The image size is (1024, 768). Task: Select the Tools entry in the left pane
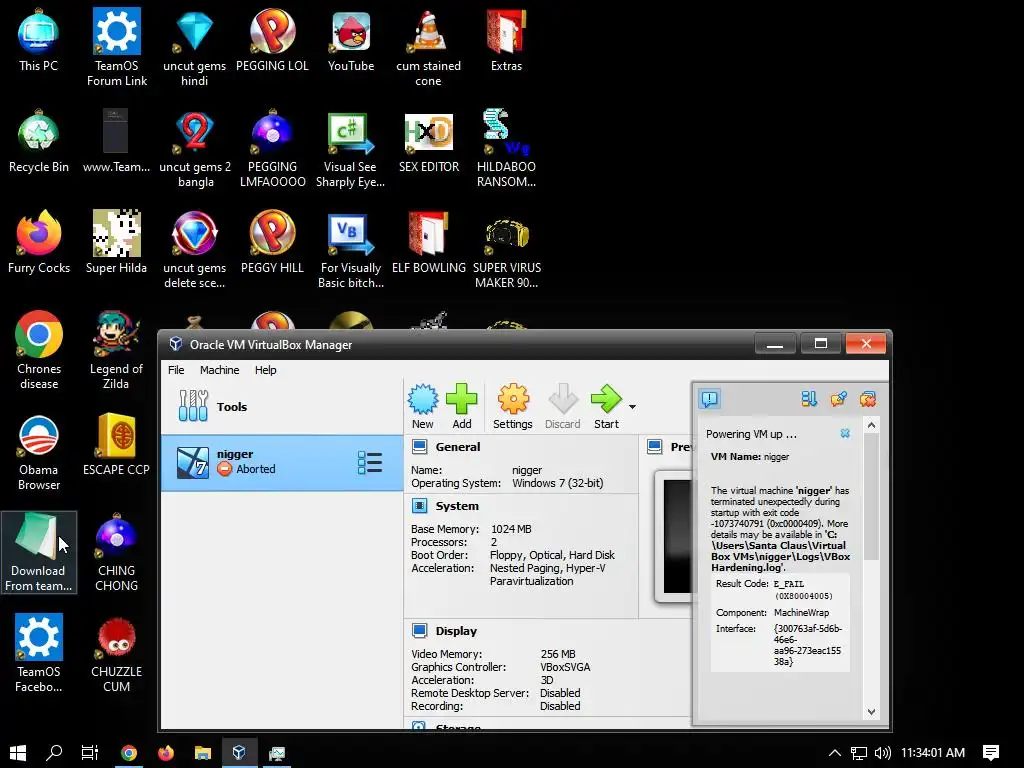coord(281,406)
